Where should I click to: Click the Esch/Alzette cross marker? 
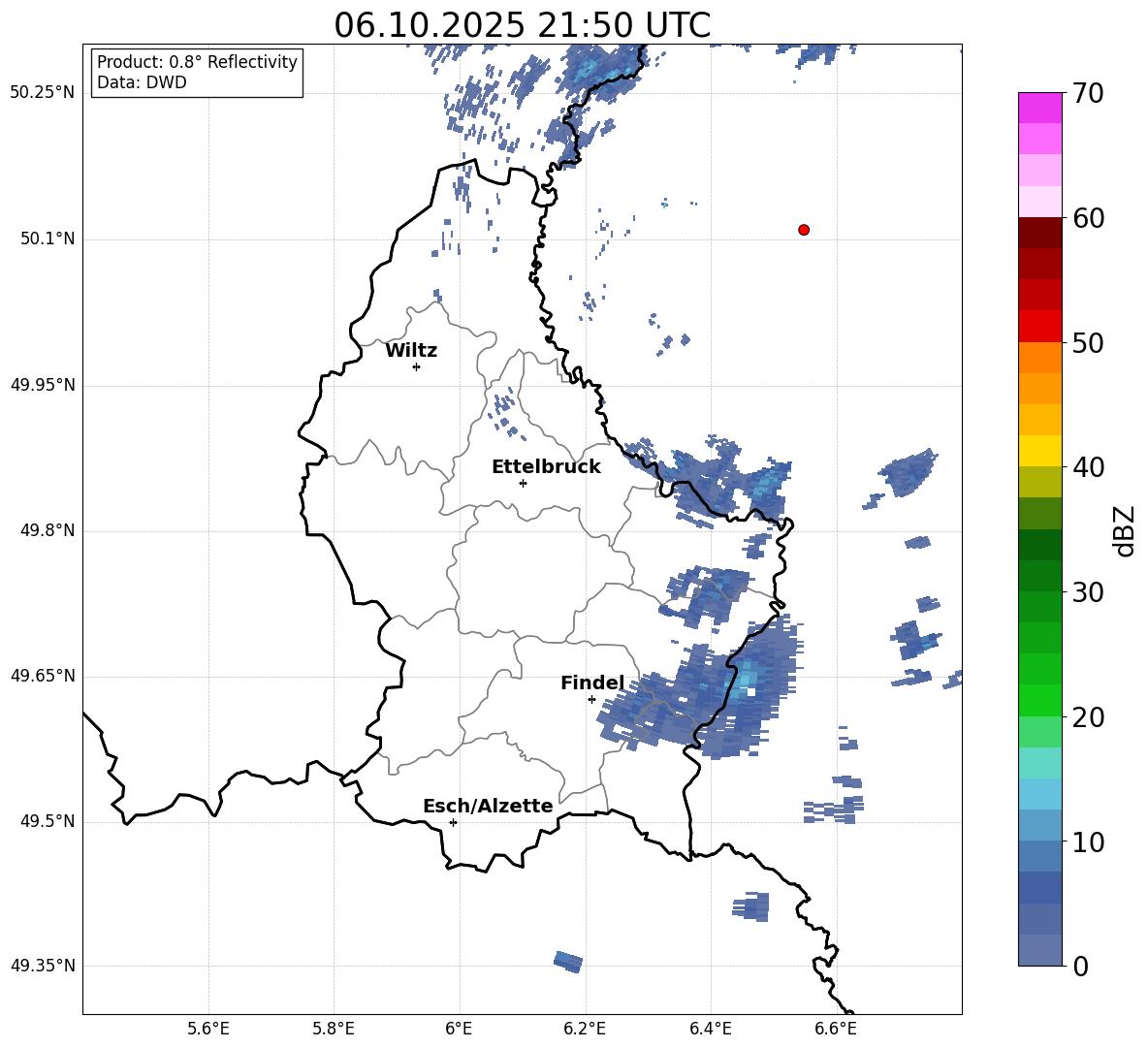[453, 822]
